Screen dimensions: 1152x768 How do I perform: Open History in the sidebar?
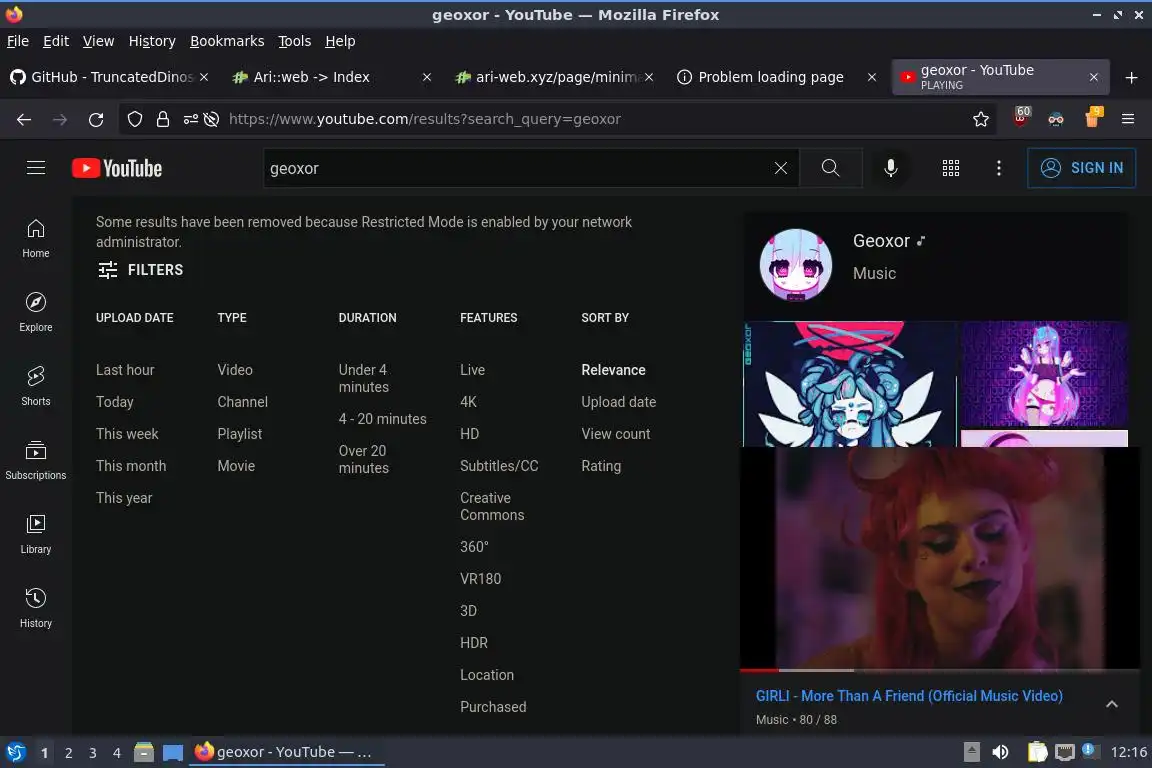pyautogui.click(x=35, y=609)
